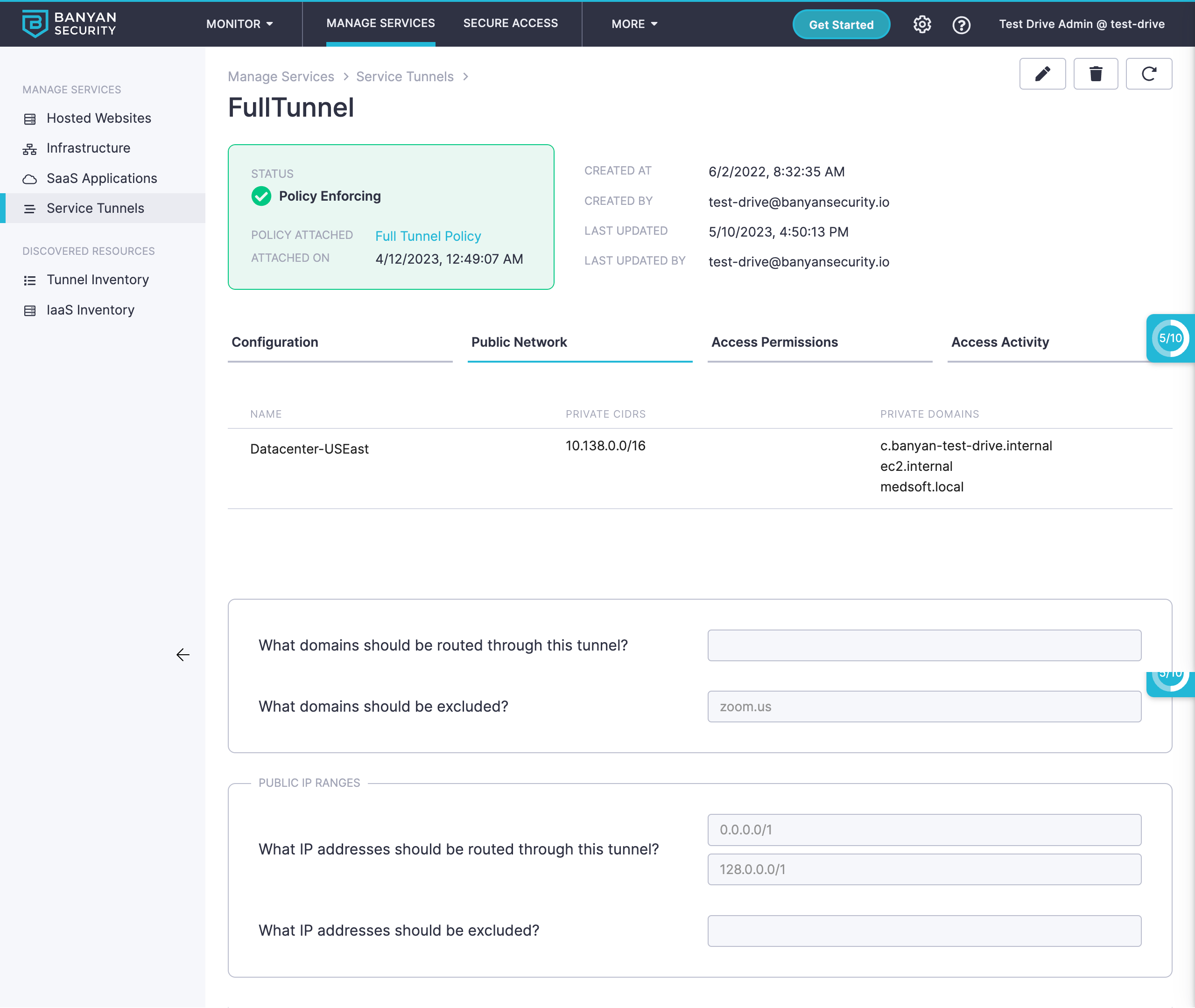Open the Access Activity tab
1195x1008 pixels.
999,342
